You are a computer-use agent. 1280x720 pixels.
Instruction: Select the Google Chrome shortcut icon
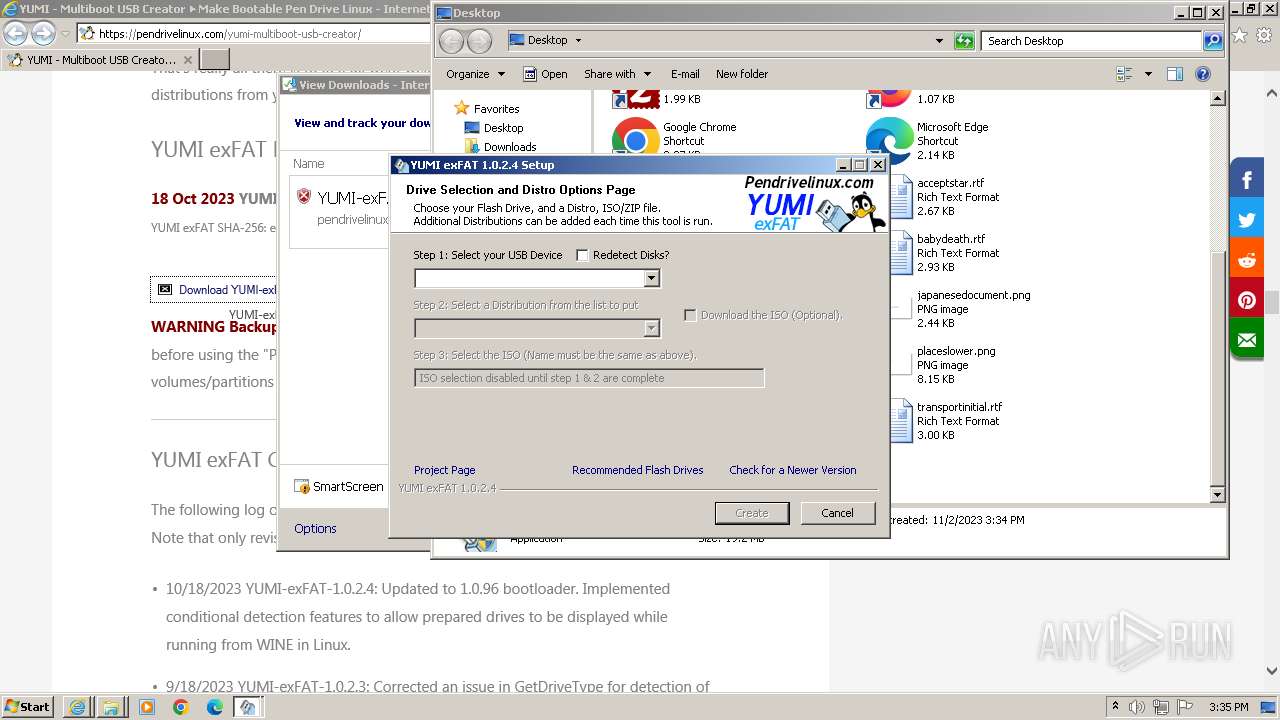point(635,138)
